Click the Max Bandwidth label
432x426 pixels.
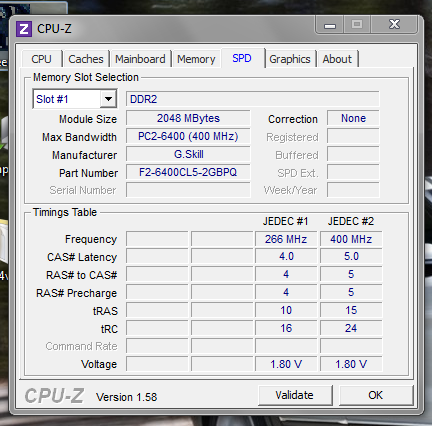79,137
